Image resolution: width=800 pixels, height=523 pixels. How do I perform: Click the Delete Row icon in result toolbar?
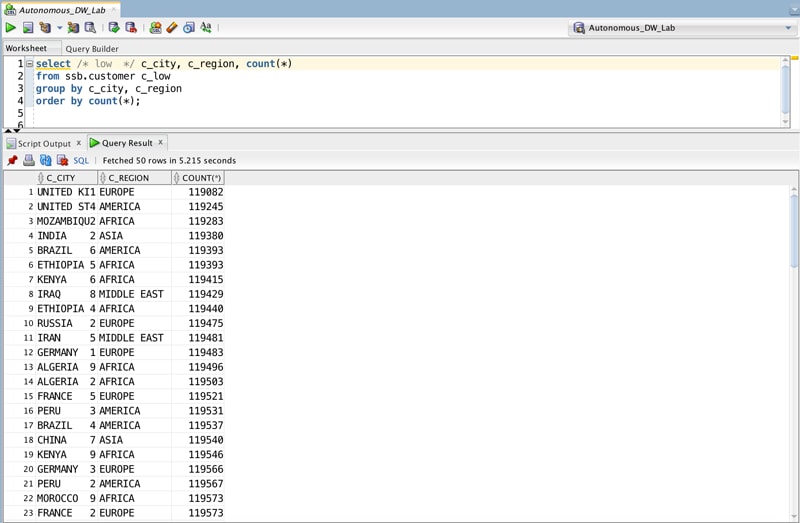pos(62,160)
